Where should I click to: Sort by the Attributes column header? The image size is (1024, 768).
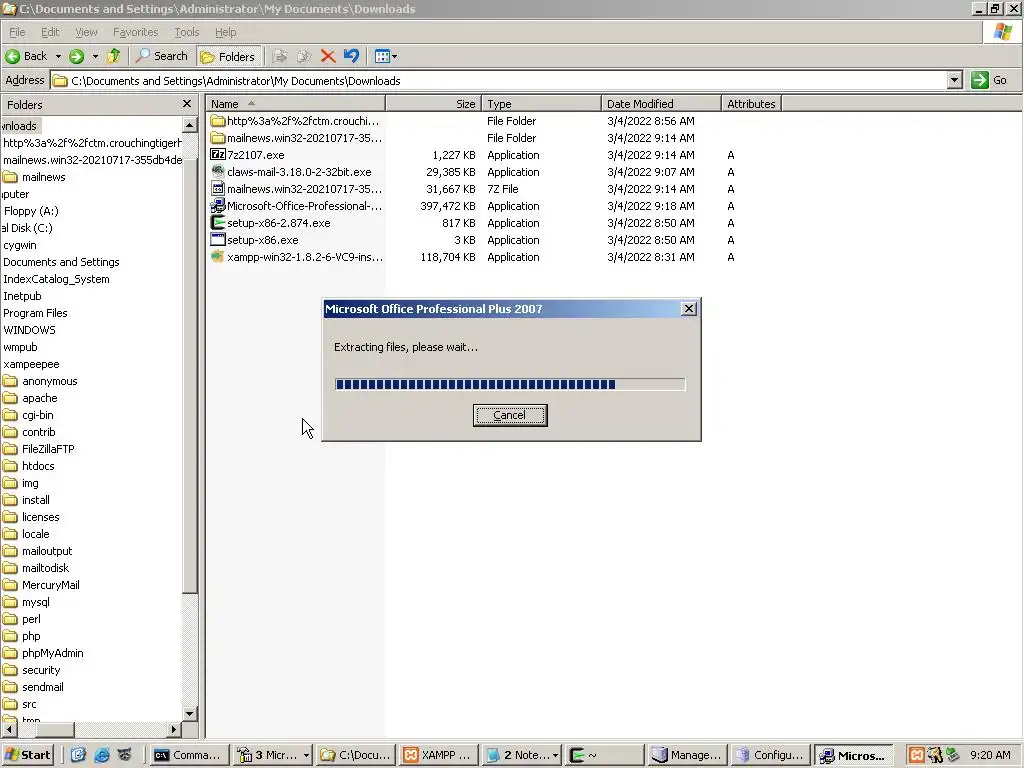[x=751, y=104]
